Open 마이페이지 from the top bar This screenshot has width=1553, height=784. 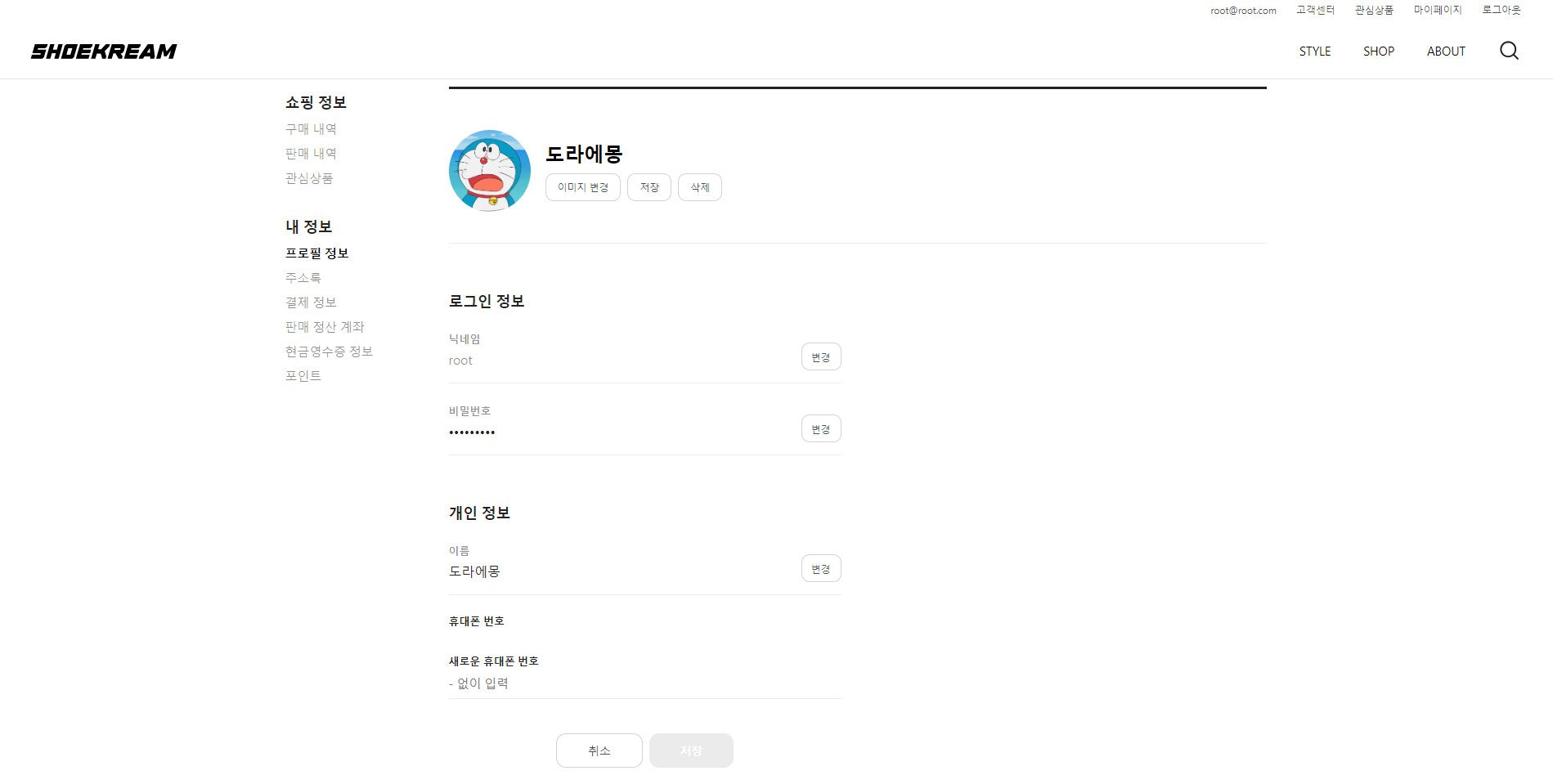point(1438,10)
